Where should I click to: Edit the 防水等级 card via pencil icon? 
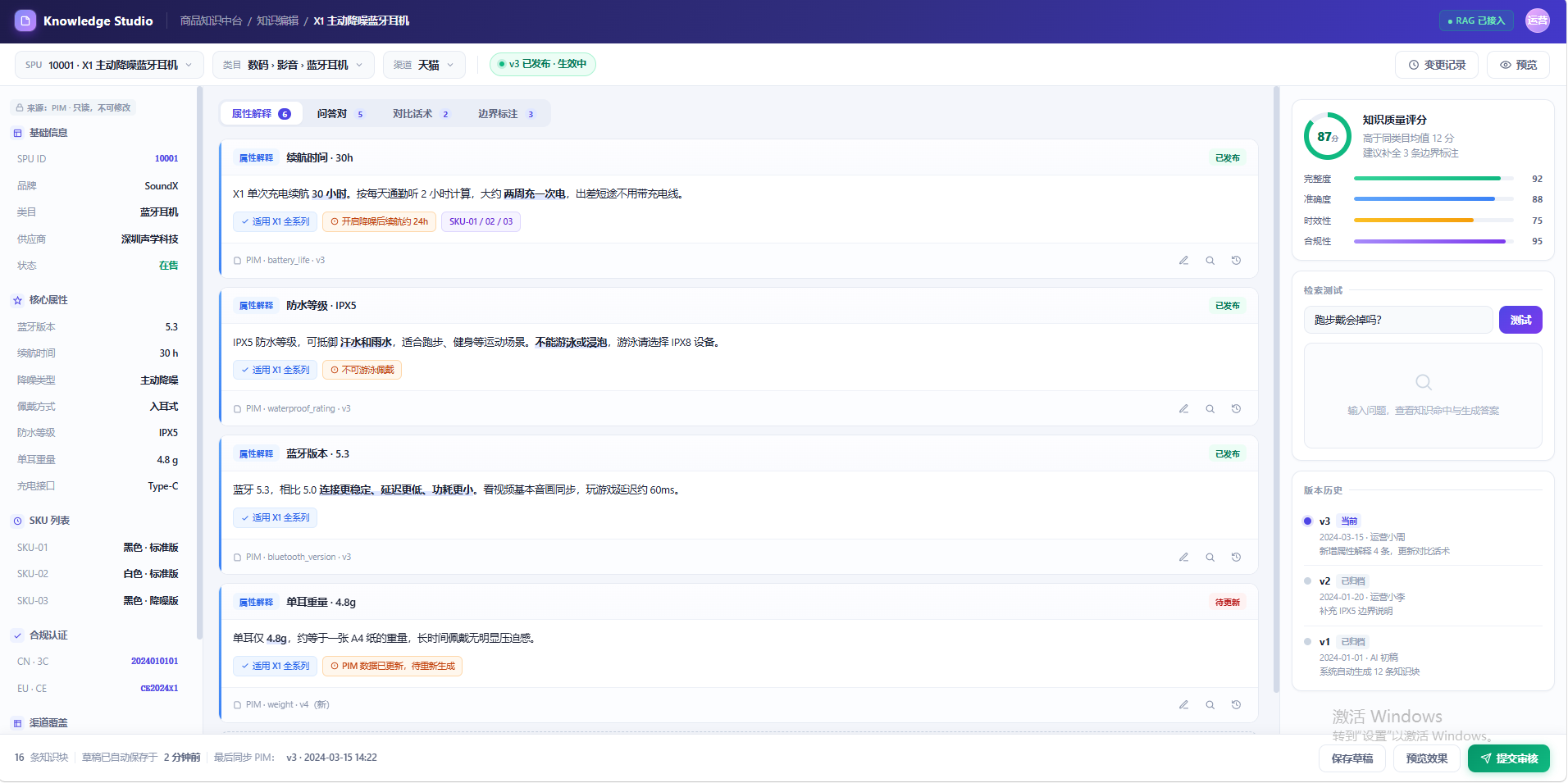pos(1183,408)
